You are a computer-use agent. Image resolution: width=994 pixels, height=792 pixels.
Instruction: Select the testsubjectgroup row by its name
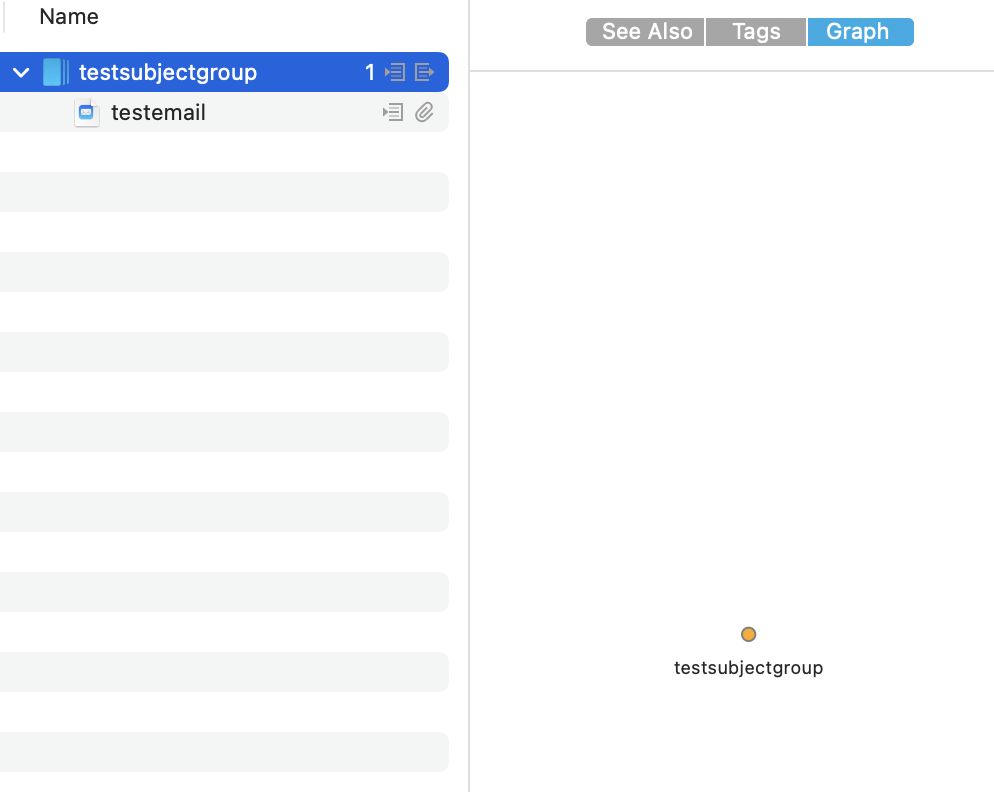tap(167, 72)
